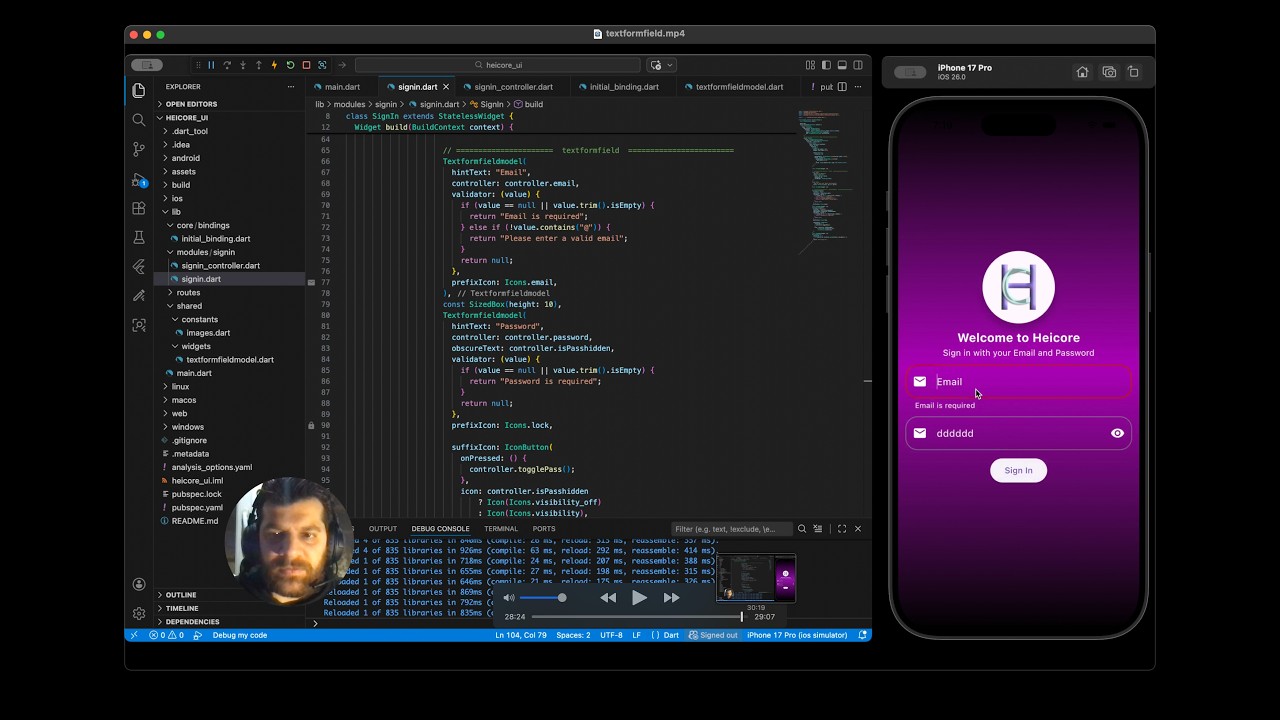Adjust the video player volume slider
1280x720 pixels.
coord(544,598)
